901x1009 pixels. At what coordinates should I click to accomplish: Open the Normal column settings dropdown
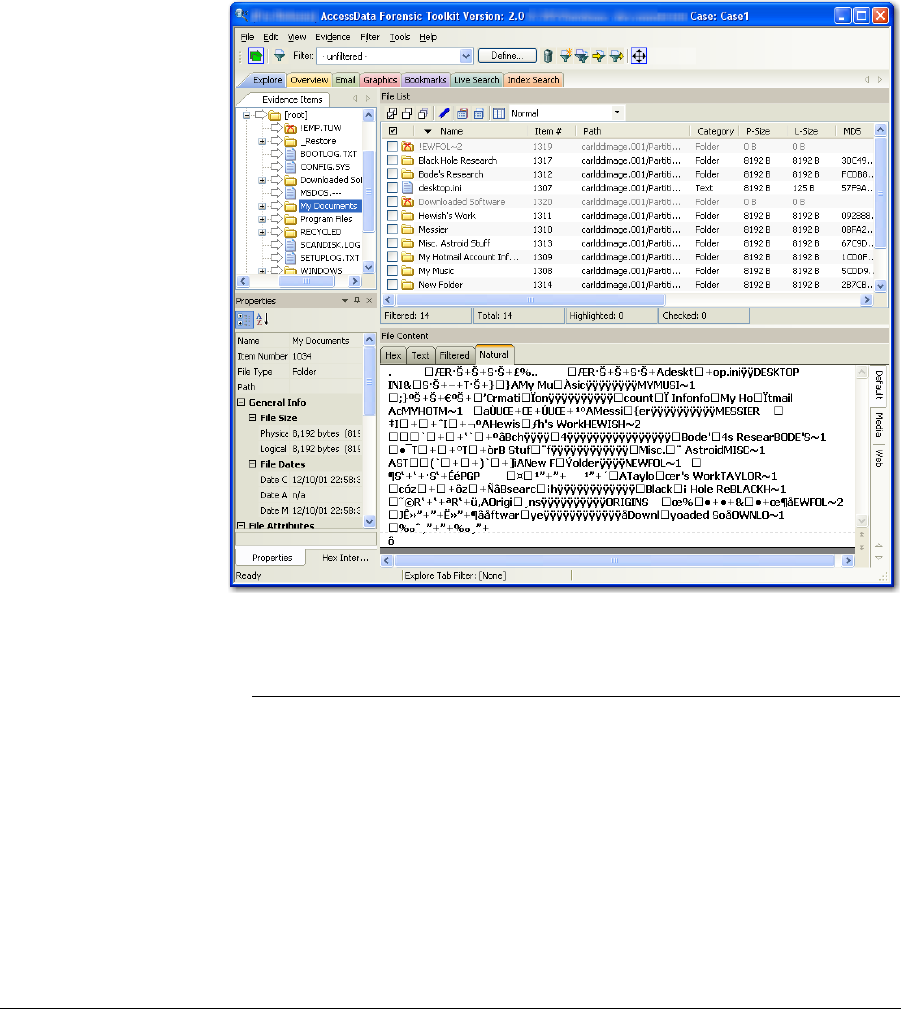tap(617, 113)
